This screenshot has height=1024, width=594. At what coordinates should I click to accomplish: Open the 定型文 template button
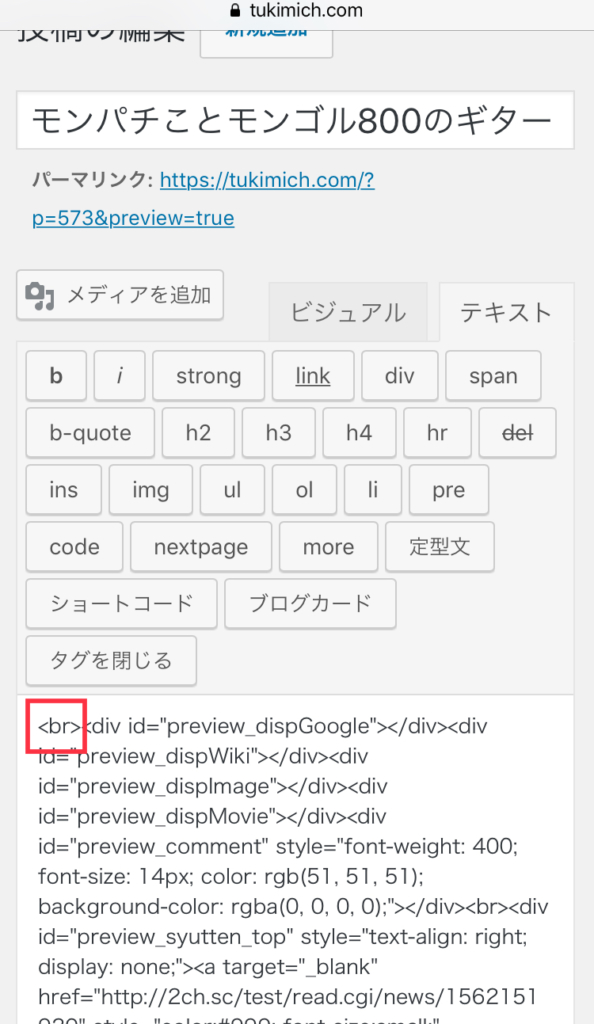coord(440,547)
